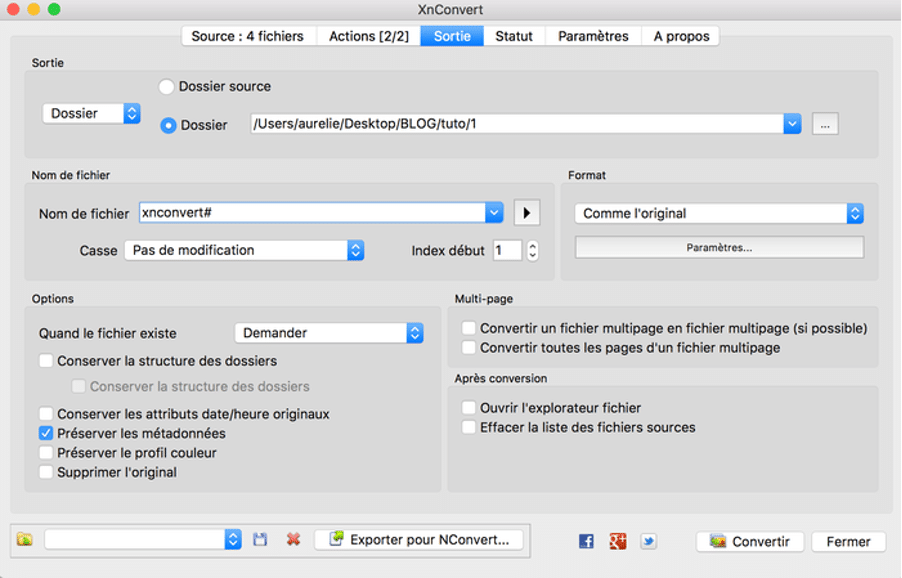This screenshot has width=902, height=578.
Task: Select the Sortie tab
Action: tap(452, 36)
